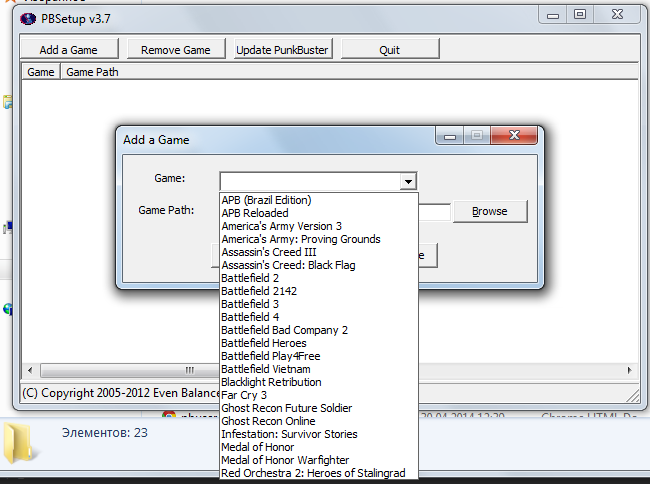Click the Add a Game button
The height and width of the screenshot is (484, 650).
pos(69,50)
